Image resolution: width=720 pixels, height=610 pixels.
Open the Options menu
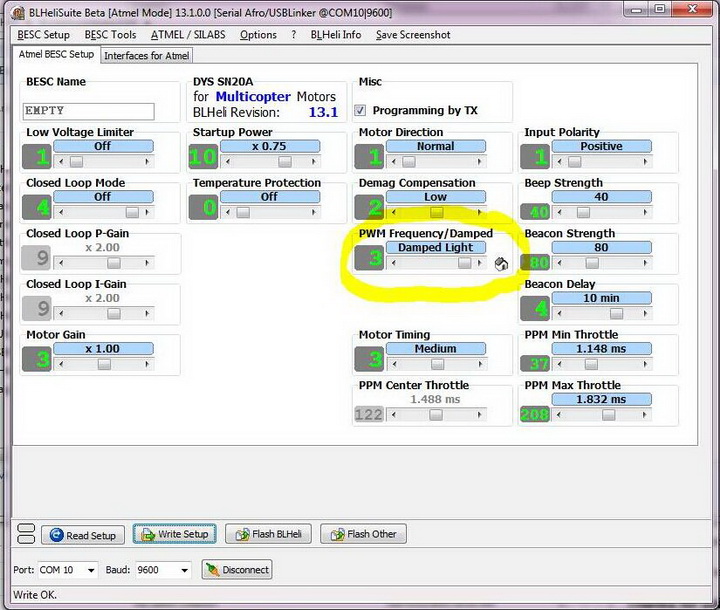point(258,35)
